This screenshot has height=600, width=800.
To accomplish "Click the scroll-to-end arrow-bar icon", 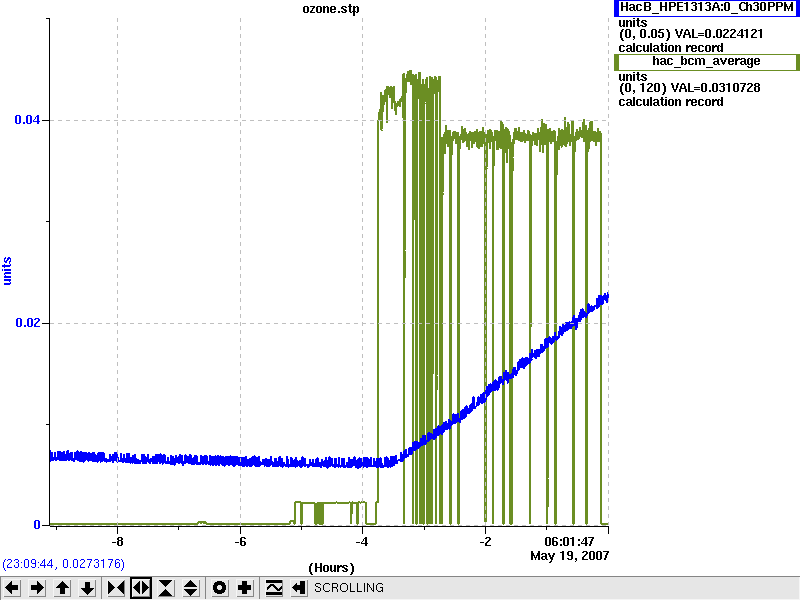I will (x=299, y=588).
